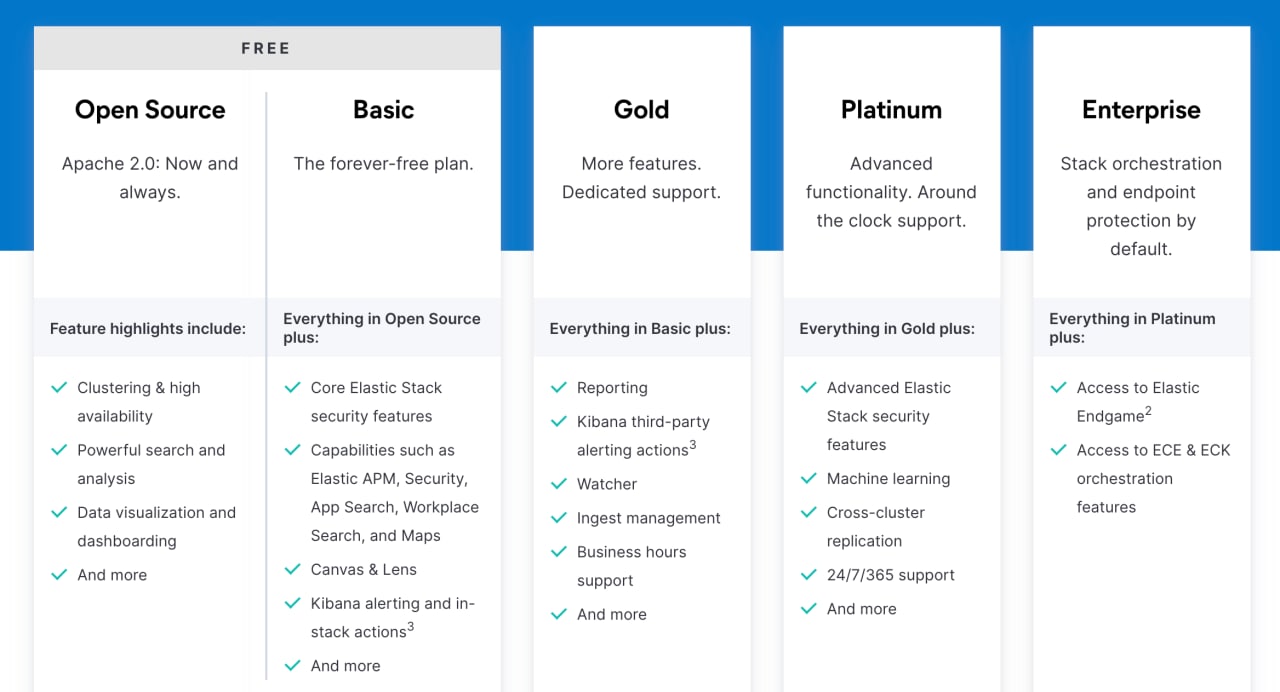The image size is (1280, 692).
Task: Click the checkmark next to Watcher
Action: pos(559,483)
